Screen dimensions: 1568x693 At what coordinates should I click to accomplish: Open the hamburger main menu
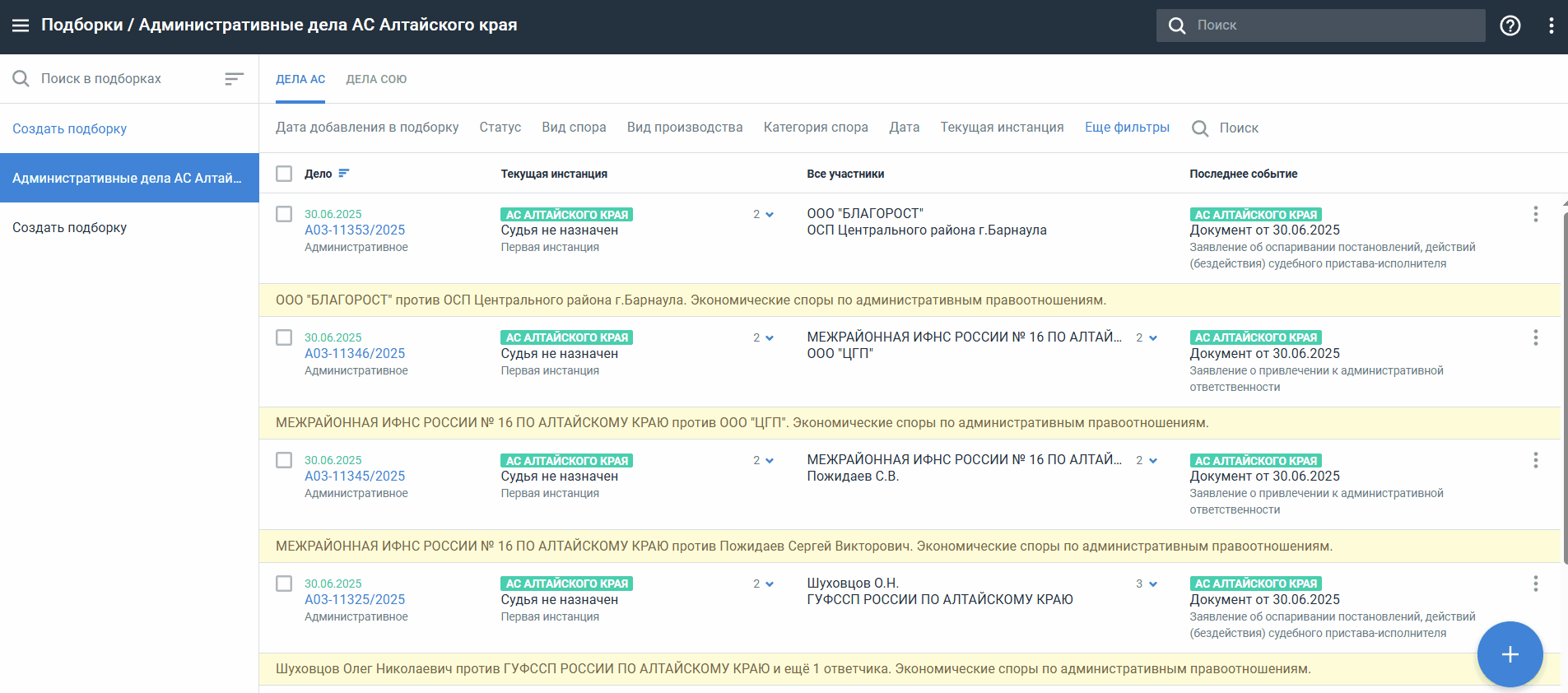(x=21, y=26)
